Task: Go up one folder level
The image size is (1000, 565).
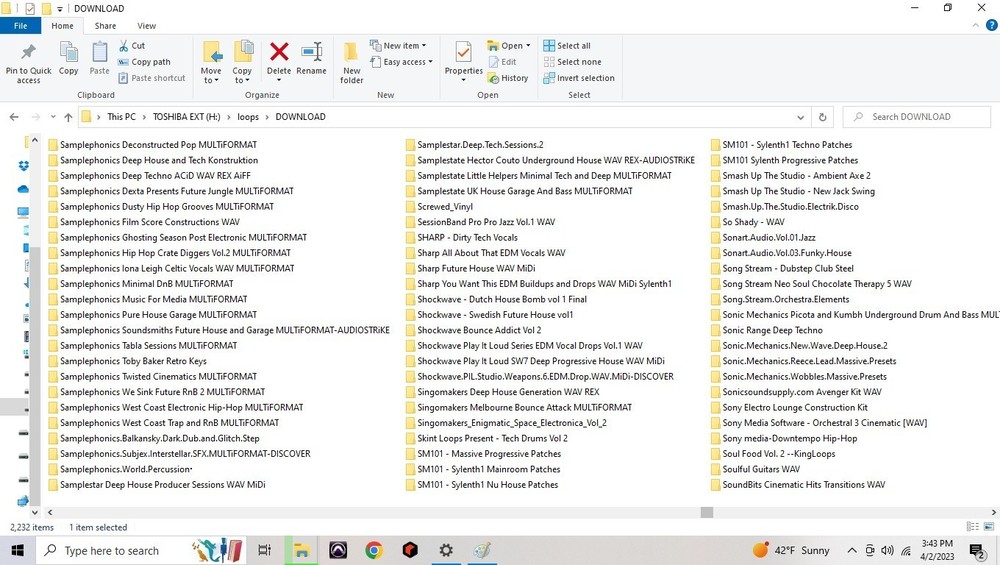Action: tap(68, 117)
